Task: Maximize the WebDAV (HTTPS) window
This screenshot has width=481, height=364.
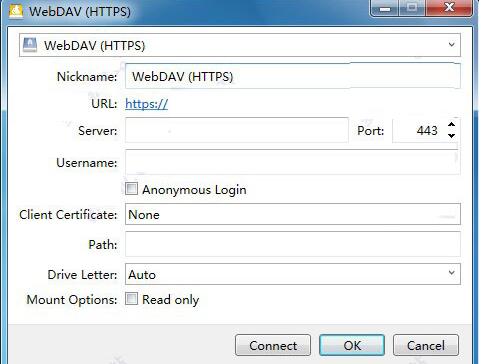Action: click(x=412, y=7)
